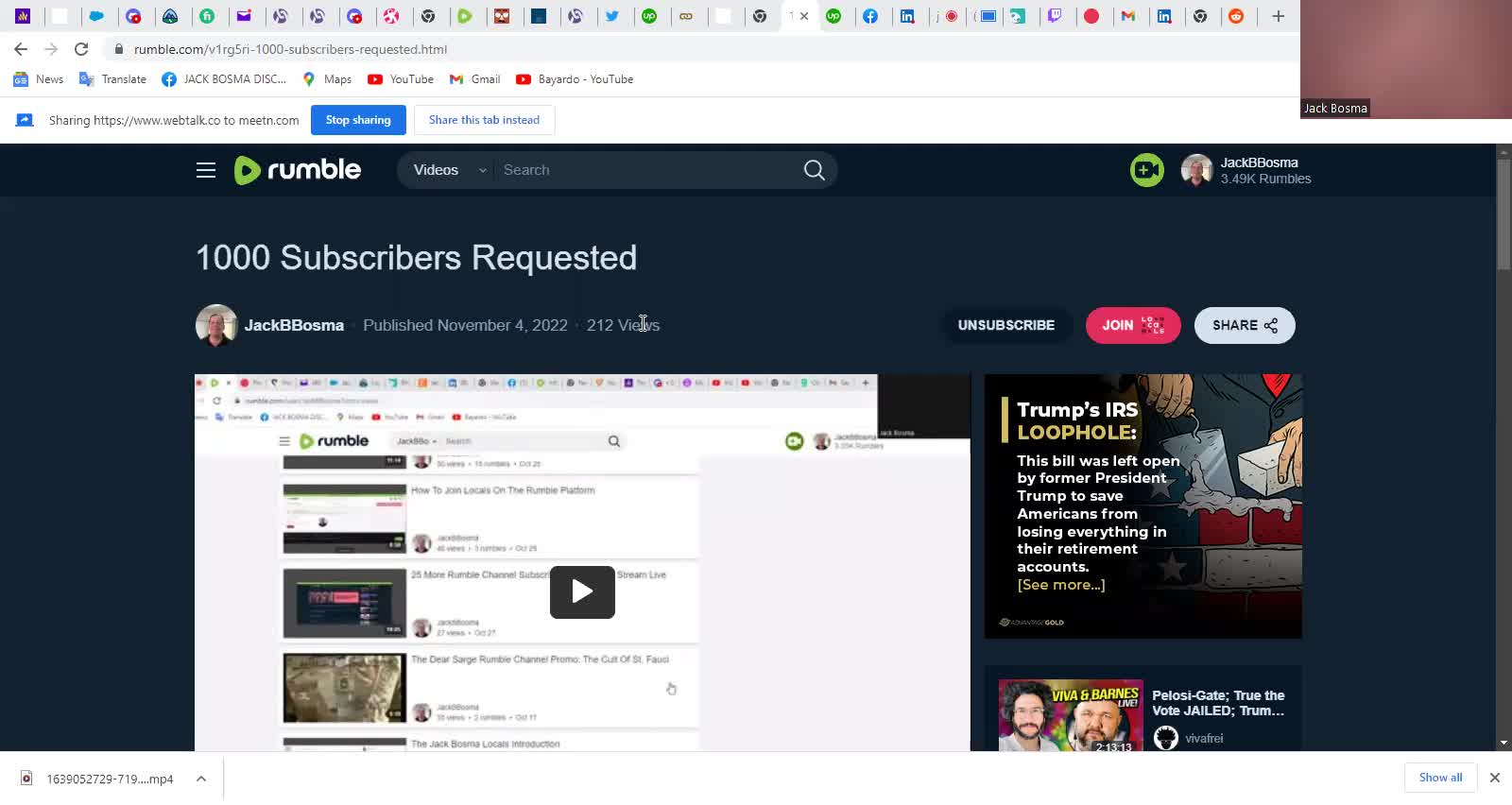Play the 1000 Subscribers Requested video
This screenshot has height=805, width=1512.
(x=582, y=592)
